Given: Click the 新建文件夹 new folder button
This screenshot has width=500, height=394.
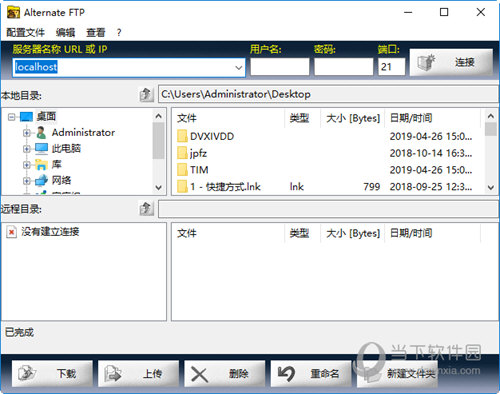Looking at the screenshot, I should (397, 374).
